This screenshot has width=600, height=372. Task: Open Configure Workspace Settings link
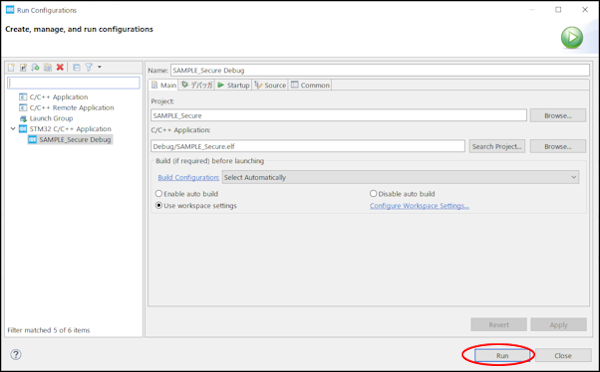pos(419,206)
